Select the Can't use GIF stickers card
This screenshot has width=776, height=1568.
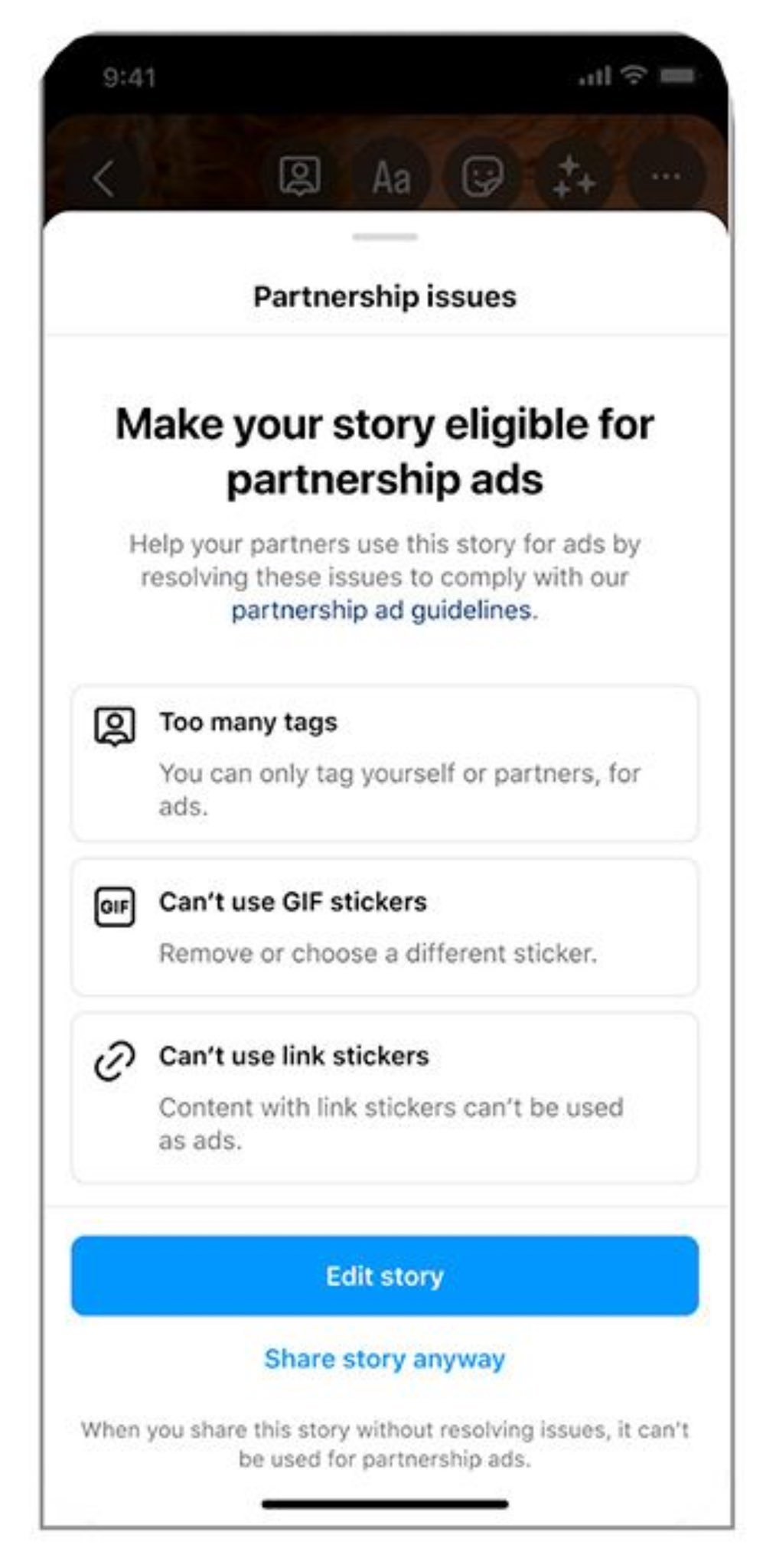click(x=385, y=927)
